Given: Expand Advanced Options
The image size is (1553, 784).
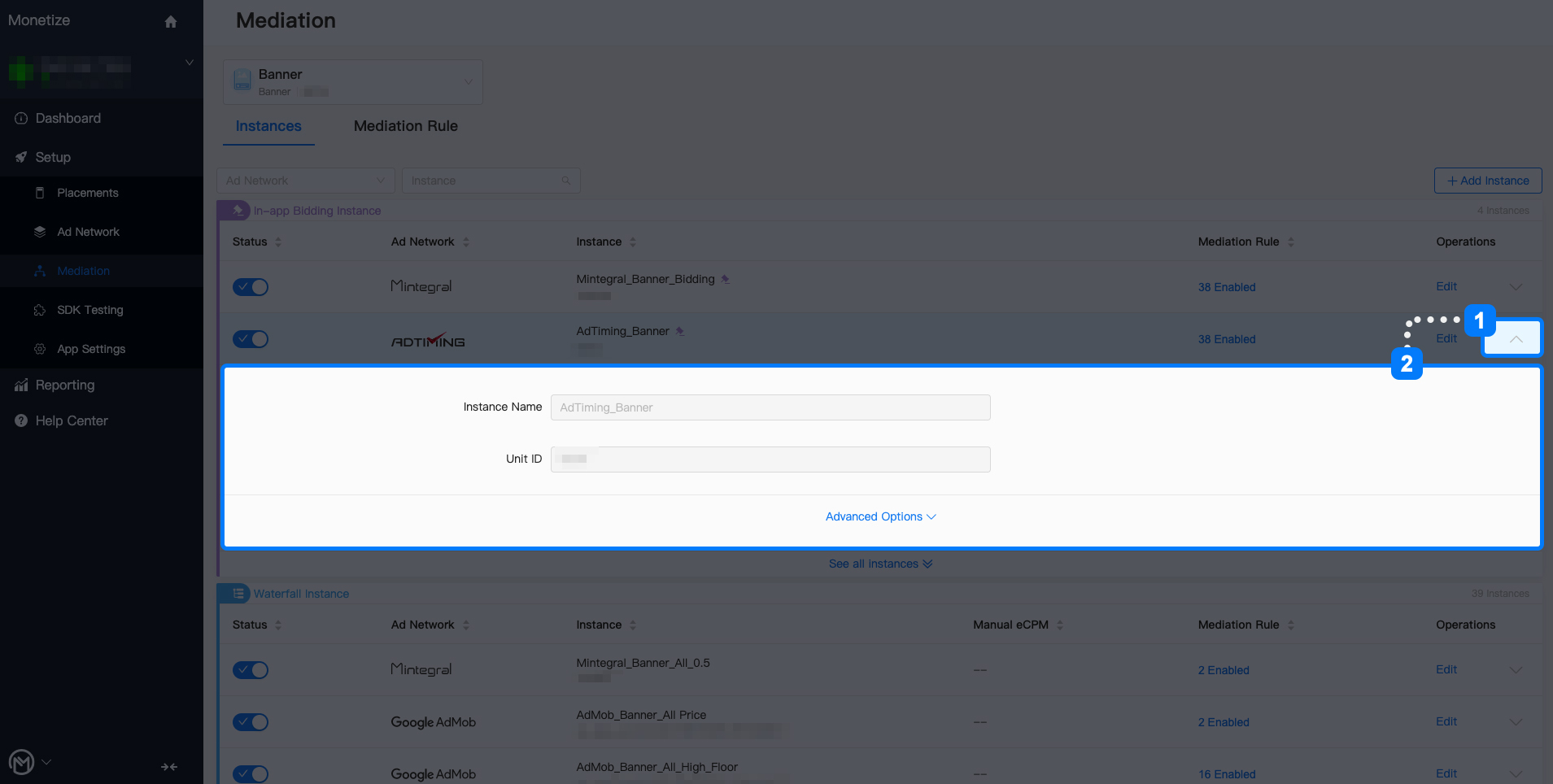Looking at the screenshot, I should (x=881, y=516).
